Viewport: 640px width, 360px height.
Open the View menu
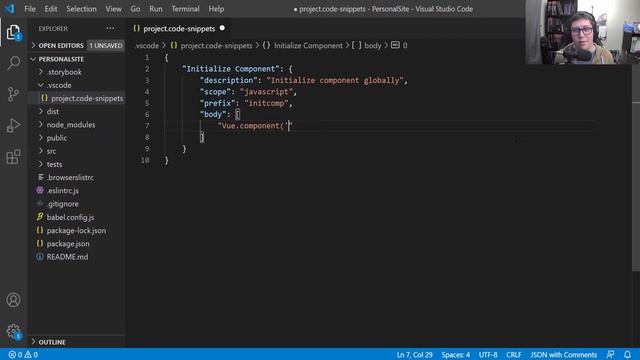[113, 9]
